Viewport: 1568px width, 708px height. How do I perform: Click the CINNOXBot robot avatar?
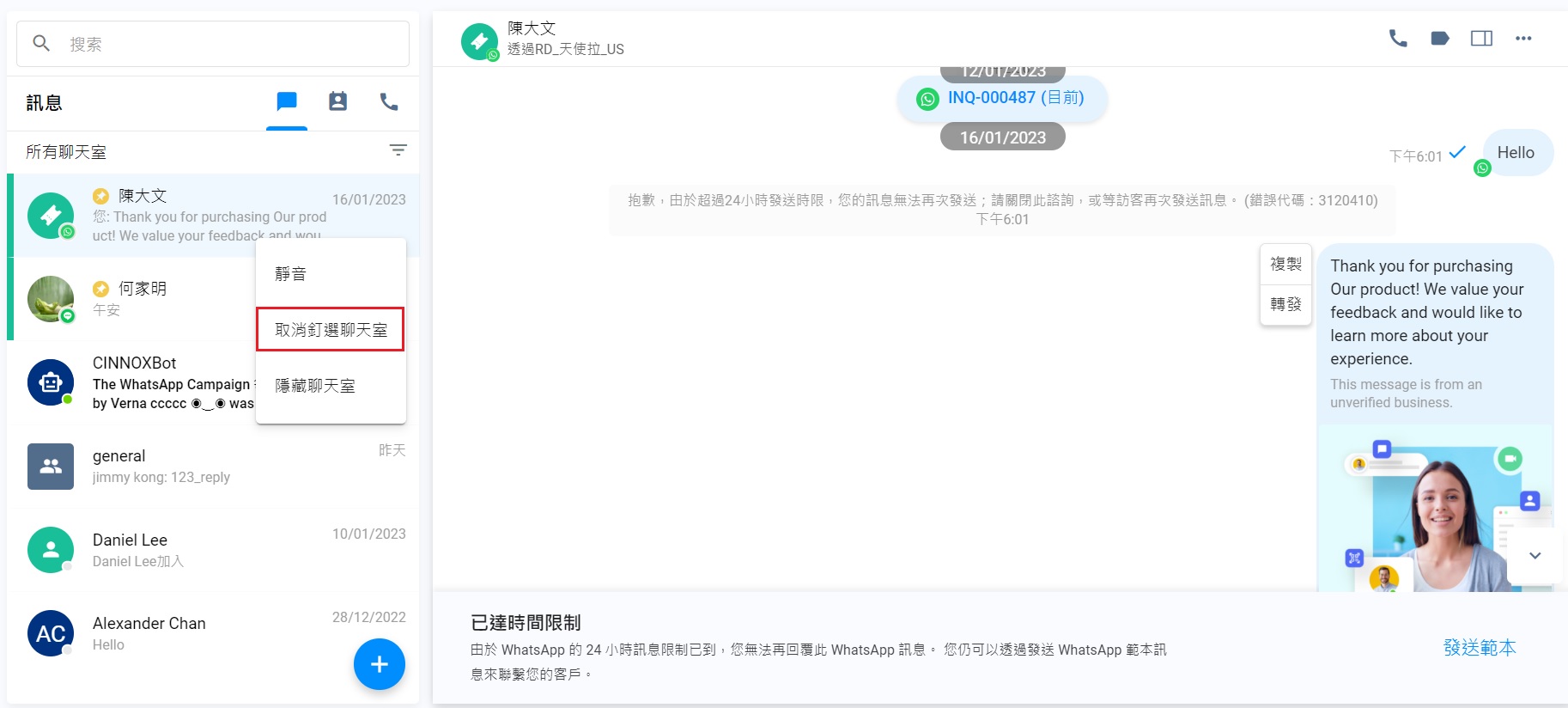coord(51,382)
